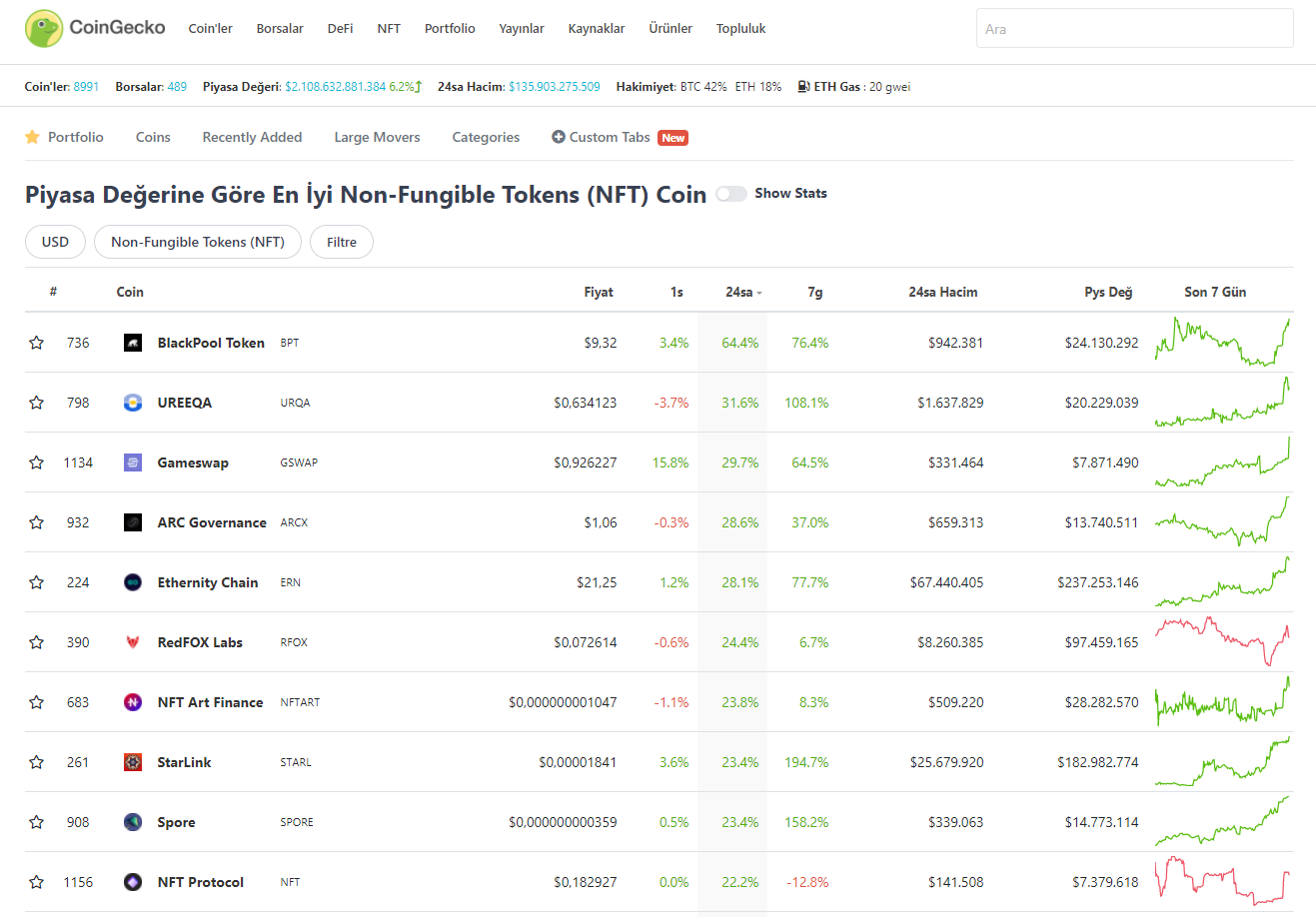Screen dimensions: 1316x917
Task: Sort by the 24sa Hacim column
Action: tap(943, 292)
